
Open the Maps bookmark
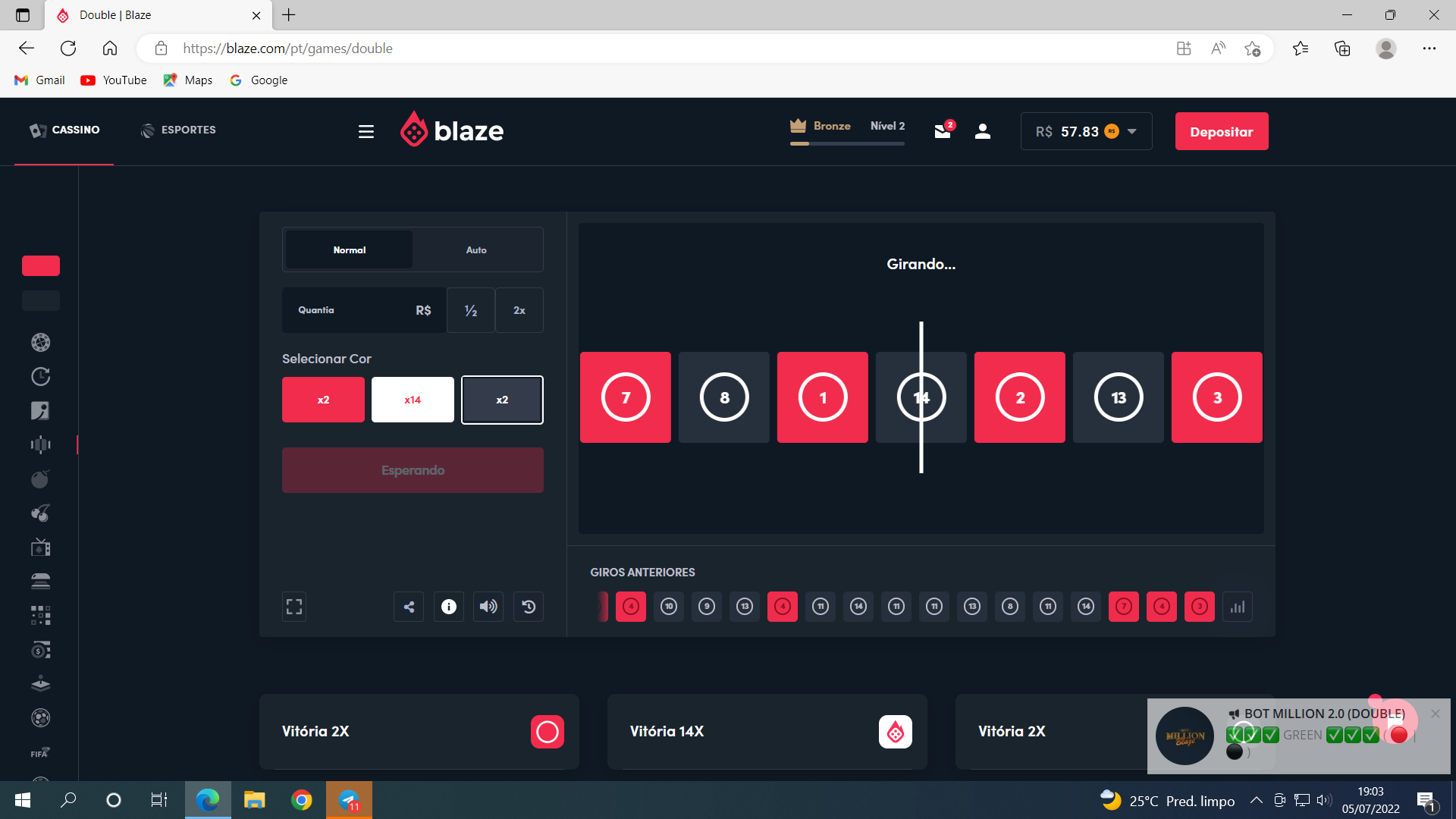point(188,80)
